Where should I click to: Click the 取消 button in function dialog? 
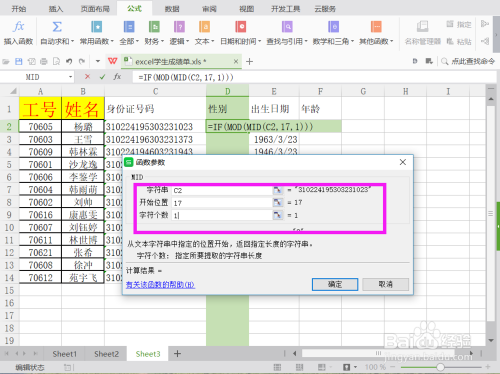(x=385, y=284)
